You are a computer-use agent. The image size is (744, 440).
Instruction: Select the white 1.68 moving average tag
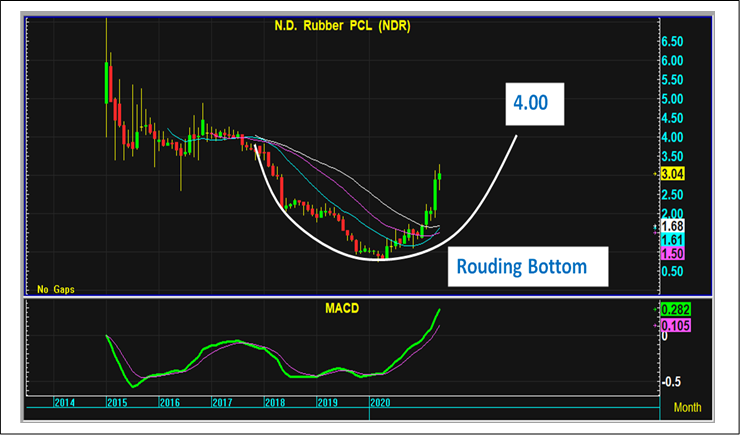click(x=672, y=226)
